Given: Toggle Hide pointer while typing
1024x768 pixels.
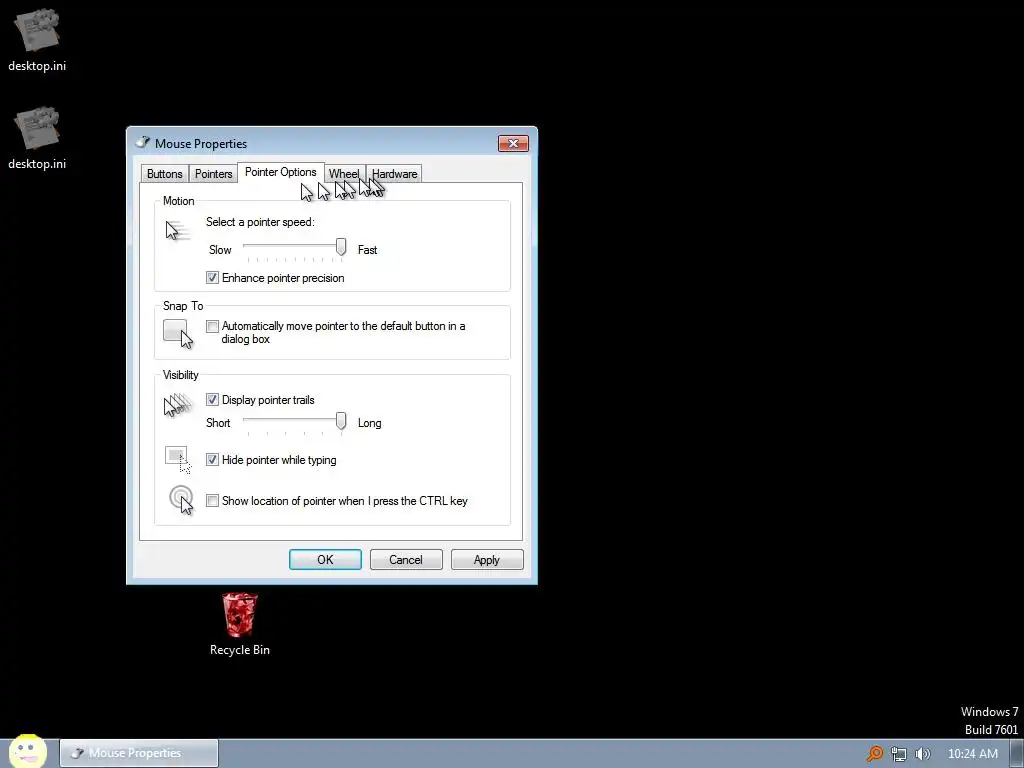Looking at the screenshot, I should (212, 460).
